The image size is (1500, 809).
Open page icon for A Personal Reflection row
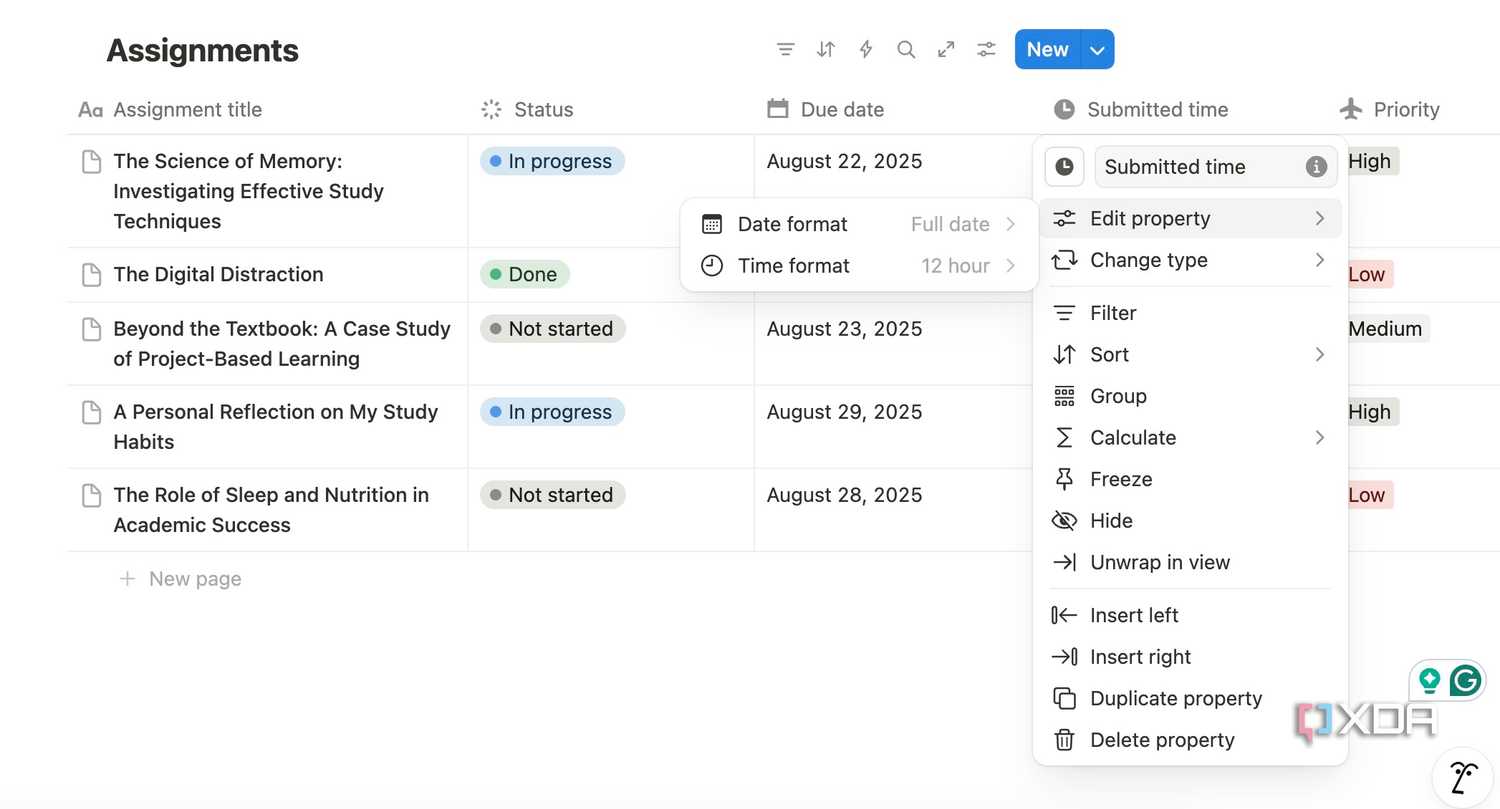point(91,412)
